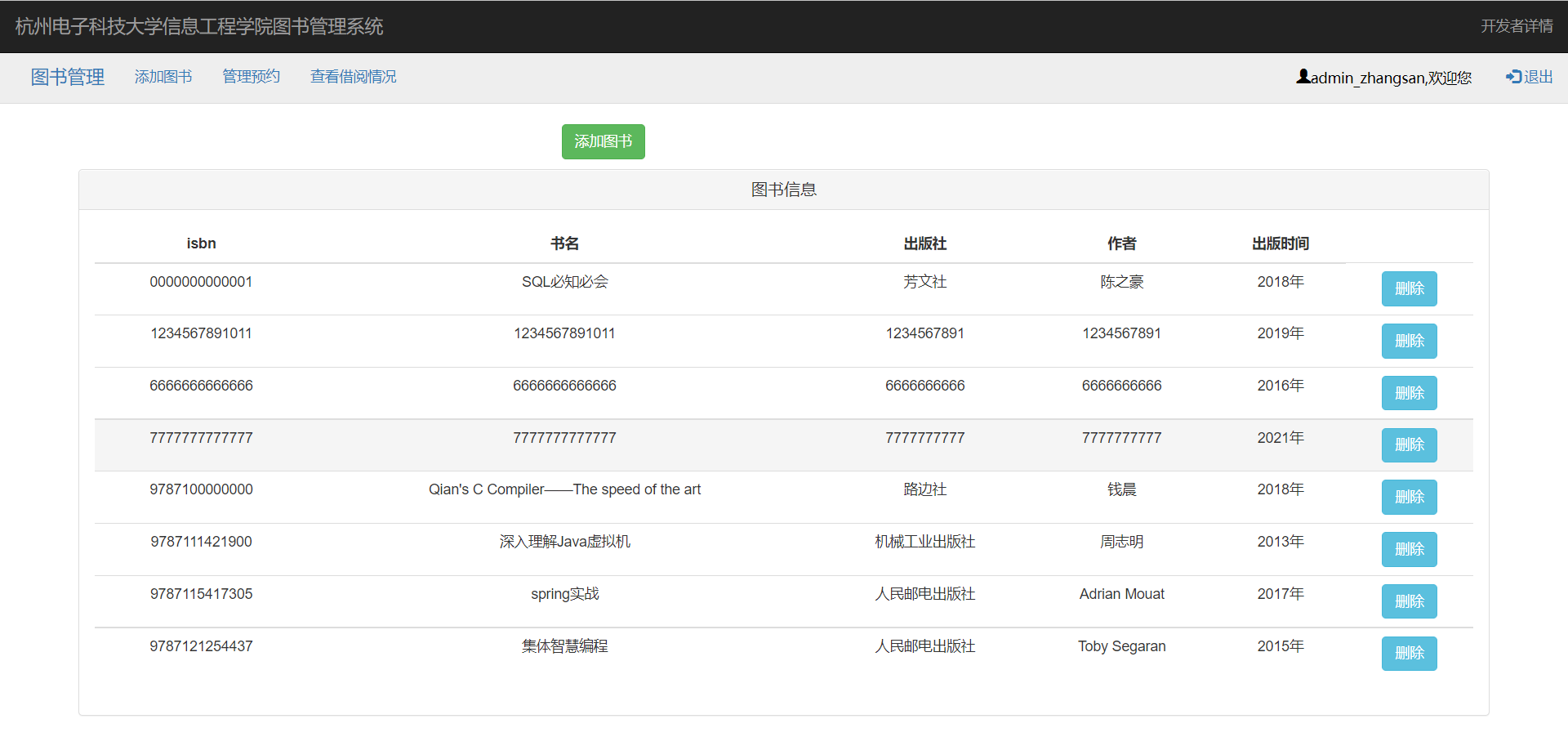This screenshot has height=737, width=1568.
Task: Click the title Qian's C Compiler——The speed of the art
Action: click(x=565, y=489)
